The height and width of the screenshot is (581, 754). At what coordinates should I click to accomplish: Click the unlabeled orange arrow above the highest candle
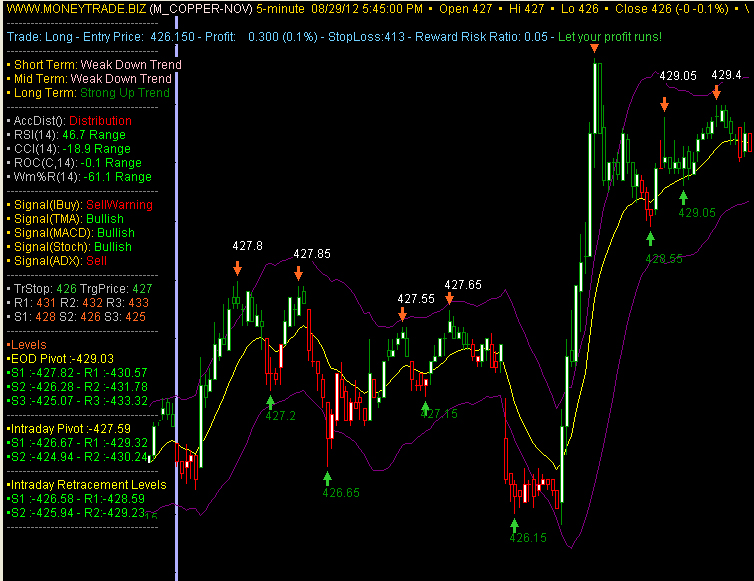tap(594, 48)
